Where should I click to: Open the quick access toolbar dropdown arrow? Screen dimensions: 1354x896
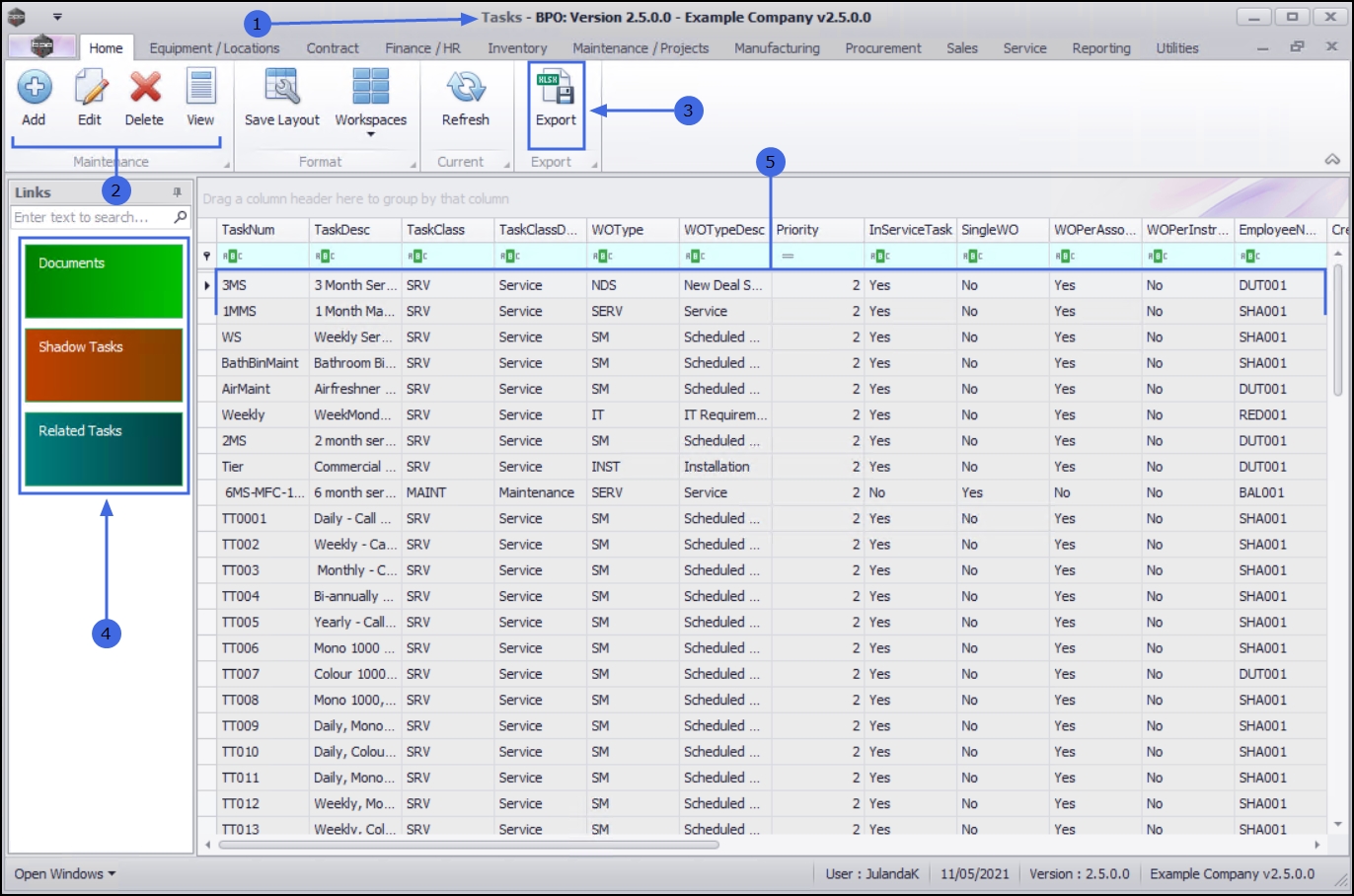(57, 17)
